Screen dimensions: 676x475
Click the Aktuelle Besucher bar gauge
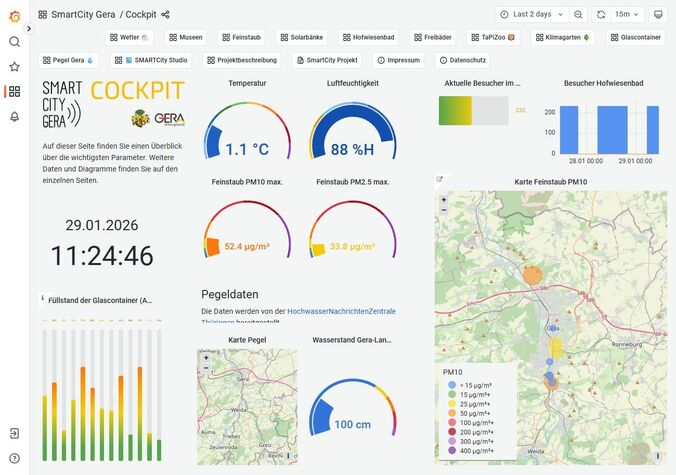[x=473, y=111]
